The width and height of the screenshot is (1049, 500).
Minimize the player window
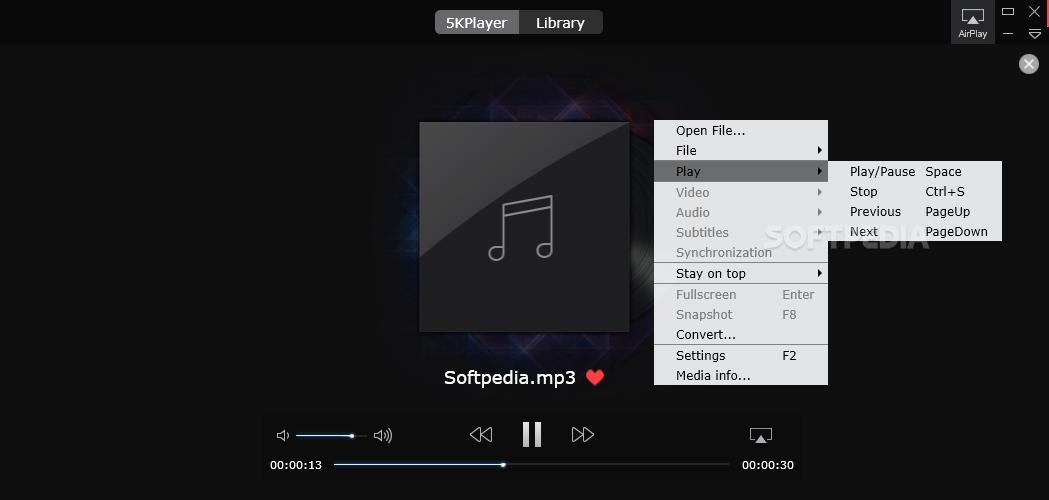(1008, 33)
